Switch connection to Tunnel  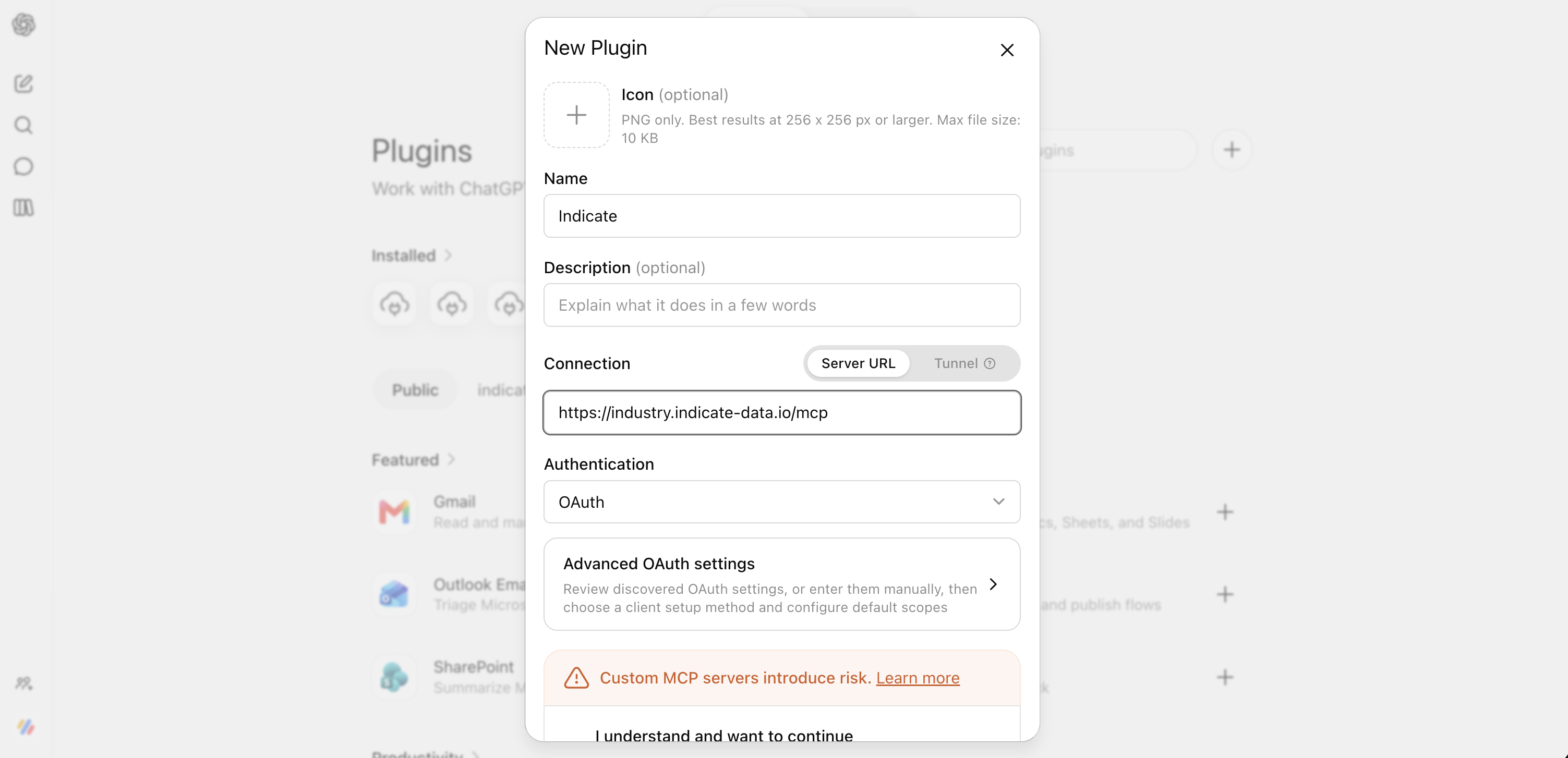click(x=964, y=363)
